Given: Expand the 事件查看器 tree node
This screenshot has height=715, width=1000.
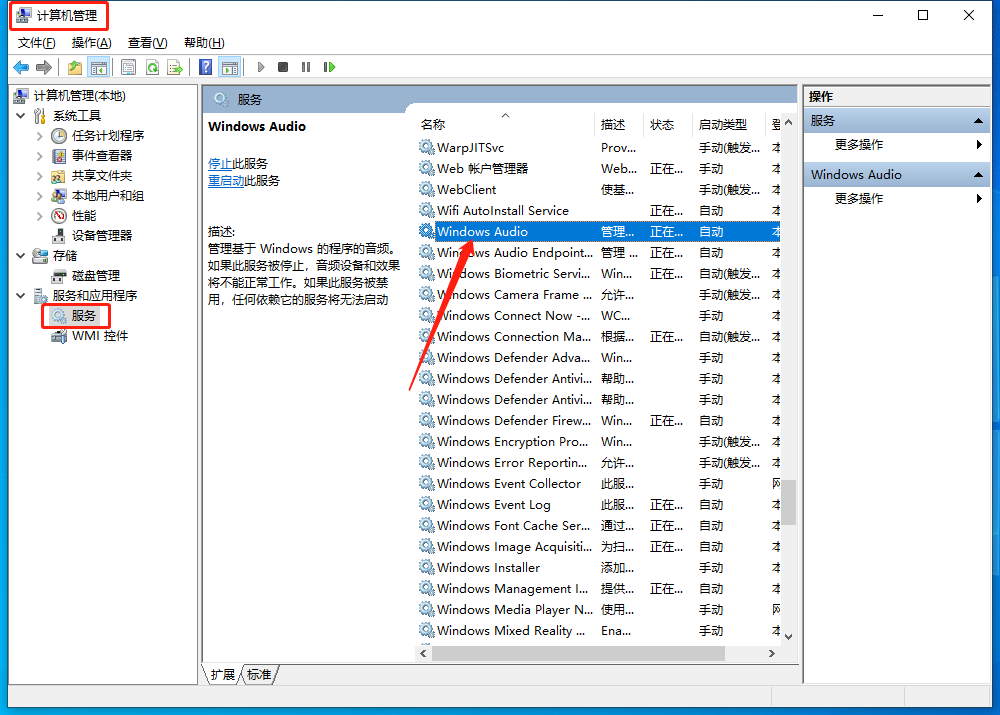Looking at the screenshot, I should [x=39, y=156].
